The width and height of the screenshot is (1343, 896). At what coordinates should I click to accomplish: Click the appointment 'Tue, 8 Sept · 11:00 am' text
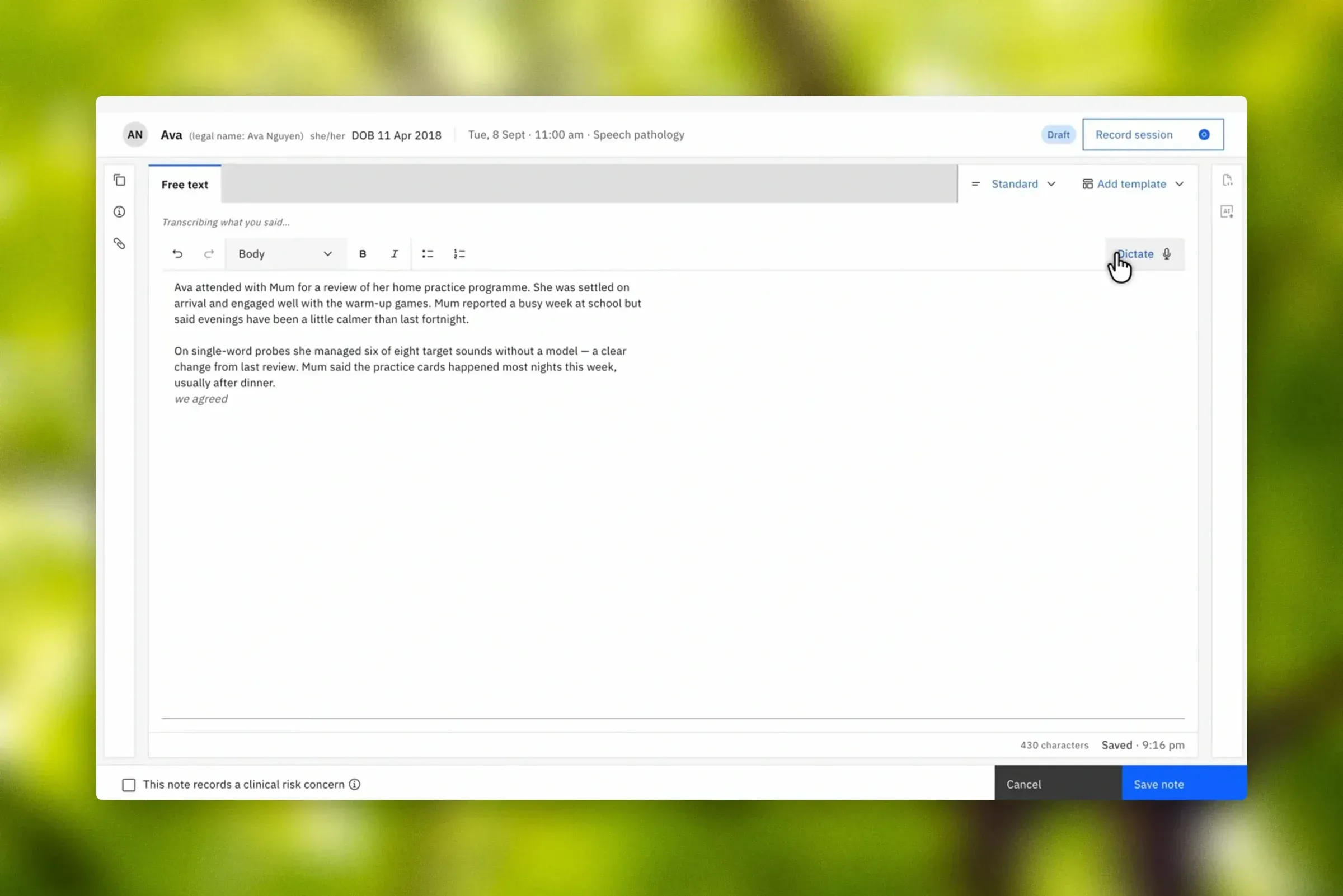point(525,135)
